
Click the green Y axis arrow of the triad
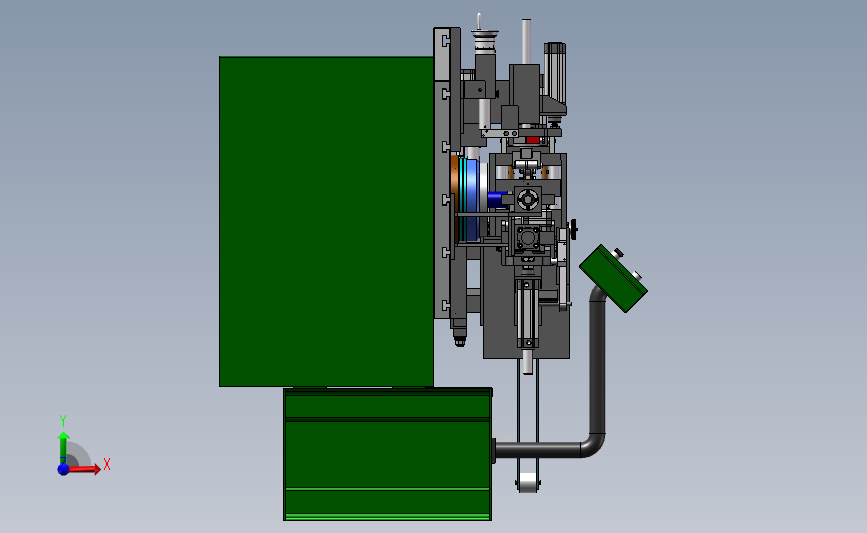pyautogui.click(x=64, y=448)
